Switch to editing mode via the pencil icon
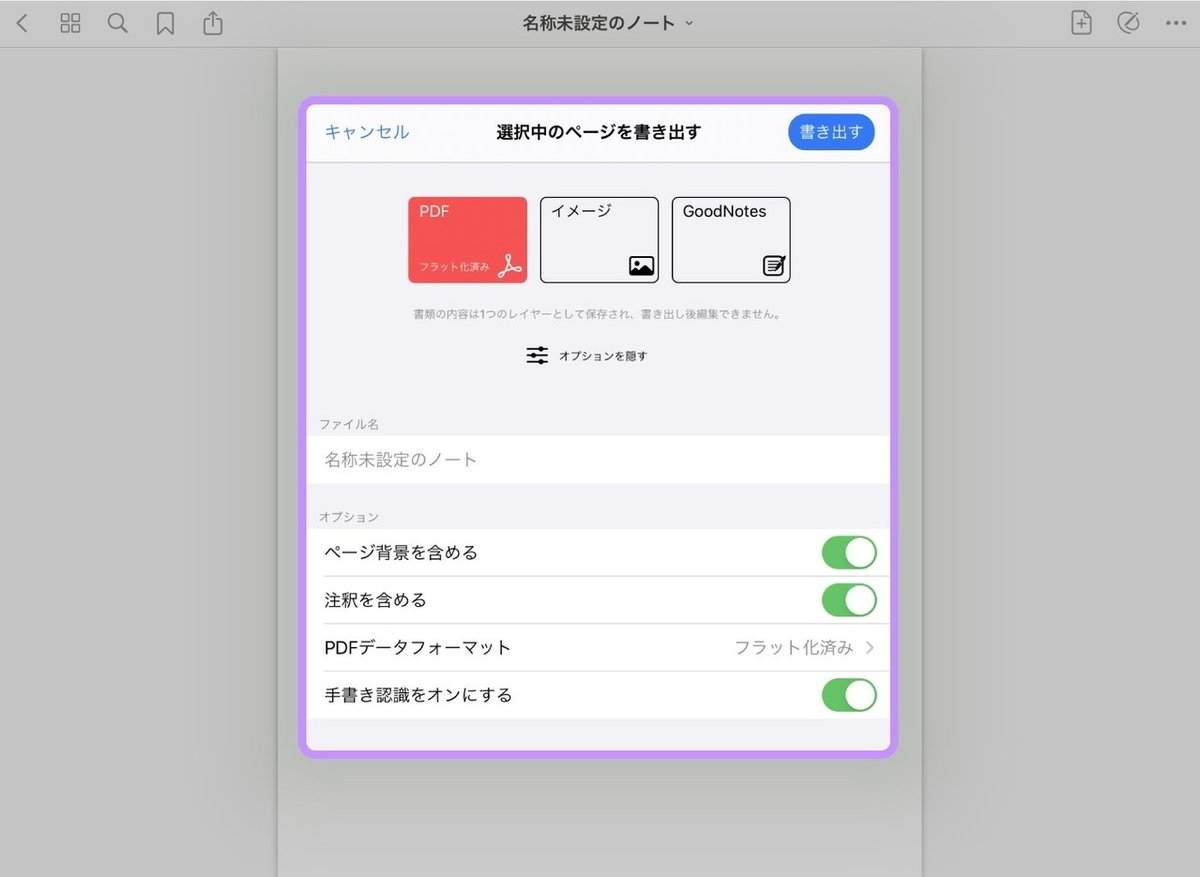This screenshot has width=1200, height=877. coord(1128,22)
